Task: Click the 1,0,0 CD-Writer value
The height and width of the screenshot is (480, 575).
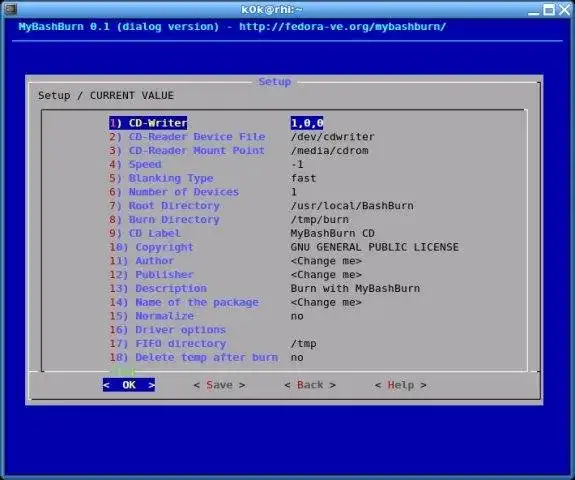Action: coord(307,123)
